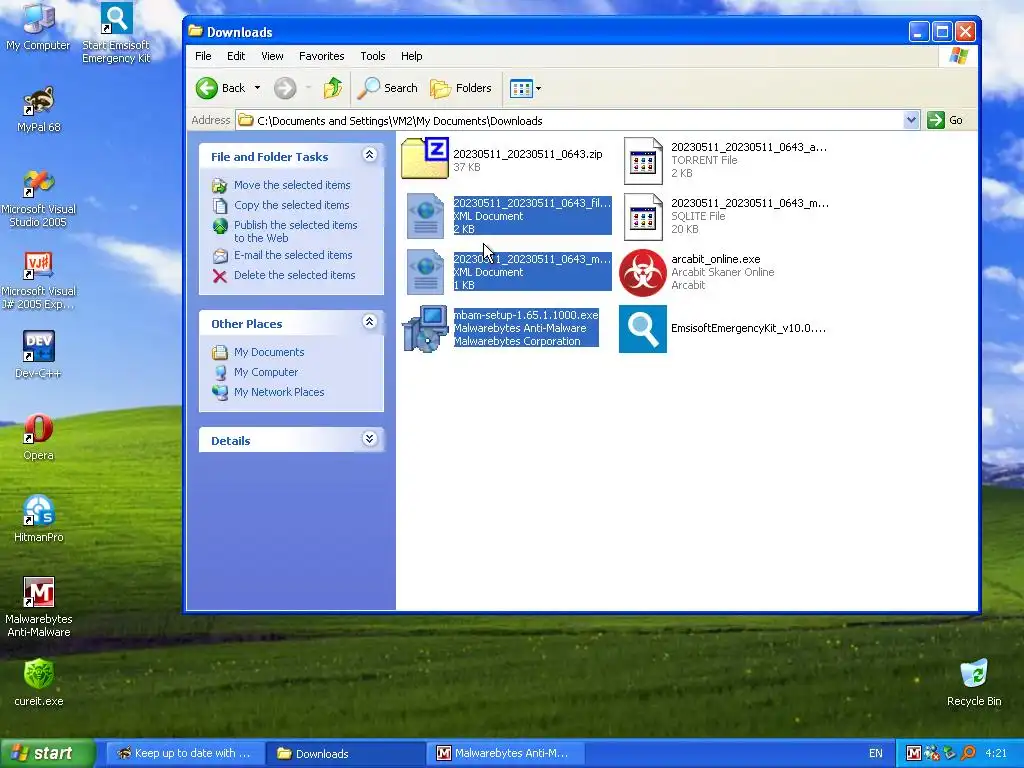Select the arcabit_online.exe biohazard icon

pyautogui.click(x=643, y=273)
